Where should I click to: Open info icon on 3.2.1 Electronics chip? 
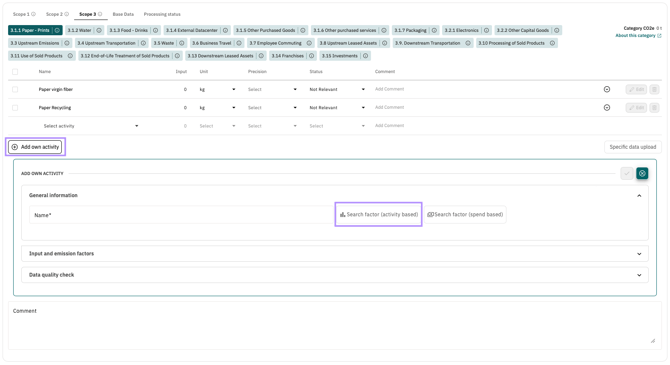pos(486,30)
